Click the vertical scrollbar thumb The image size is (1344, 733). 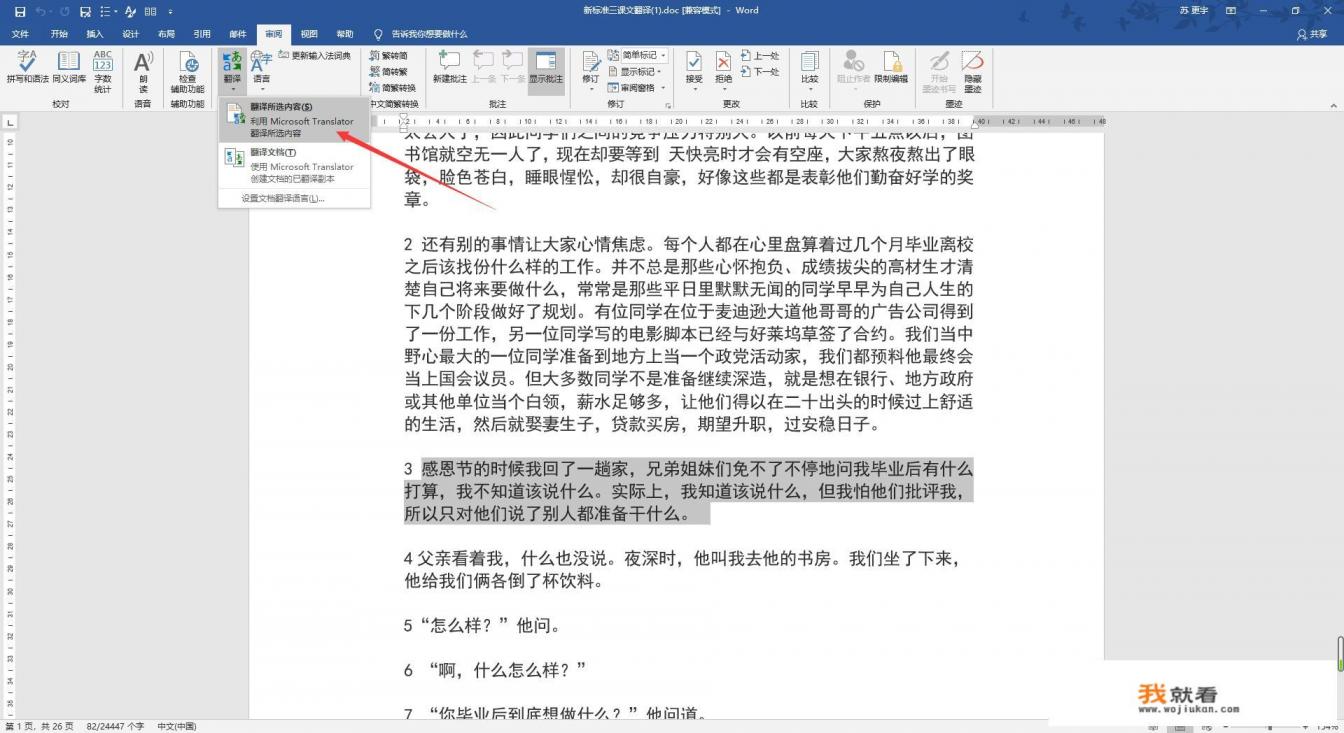[1339, 653]
